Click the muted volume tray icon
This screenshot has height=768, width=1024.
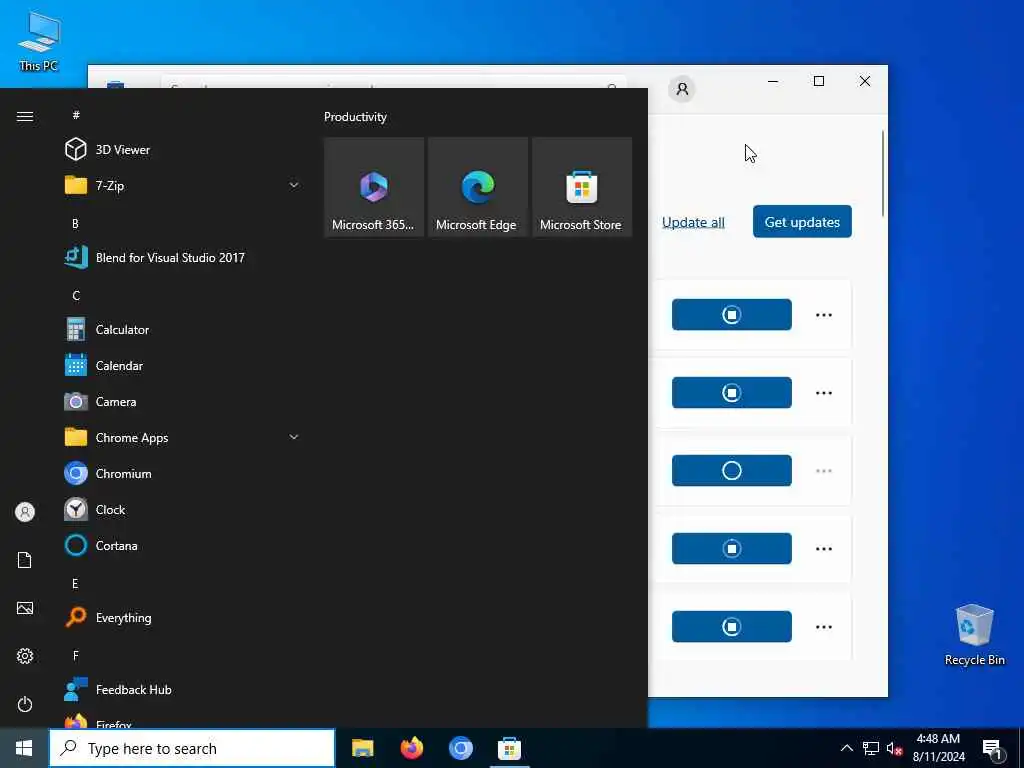click(x=894, y=748)
